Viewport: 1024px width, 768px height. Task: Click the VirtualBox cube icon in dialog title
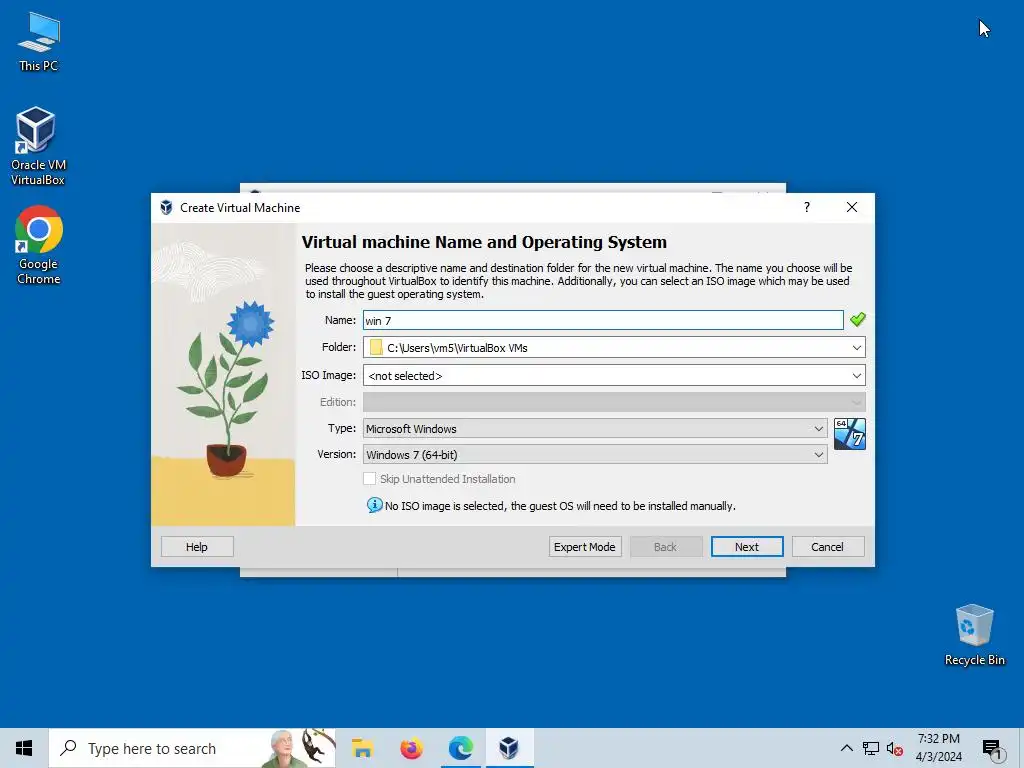pyautogui.click(x=167, y=208)
